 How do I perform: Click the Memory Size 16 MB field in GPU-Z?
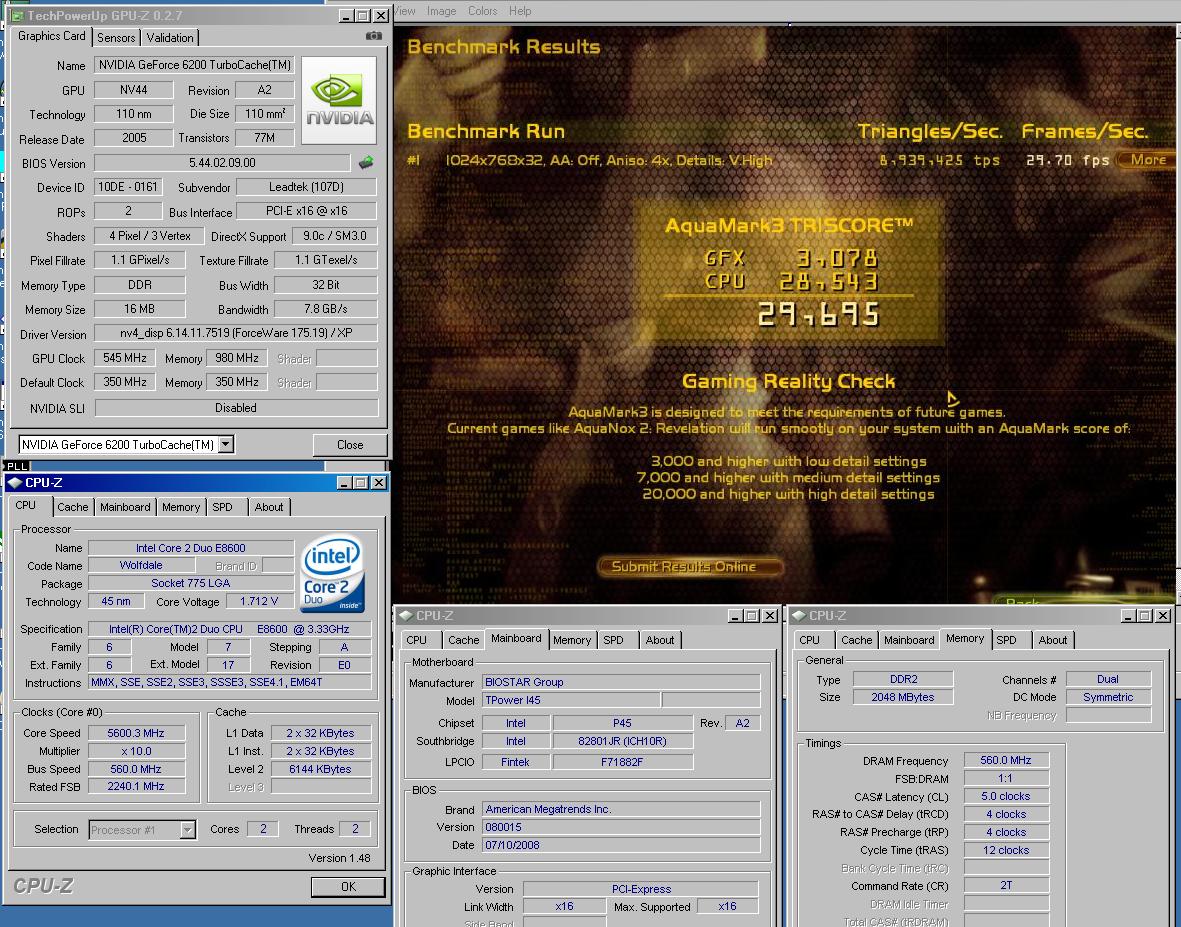(x=139, y=309)
